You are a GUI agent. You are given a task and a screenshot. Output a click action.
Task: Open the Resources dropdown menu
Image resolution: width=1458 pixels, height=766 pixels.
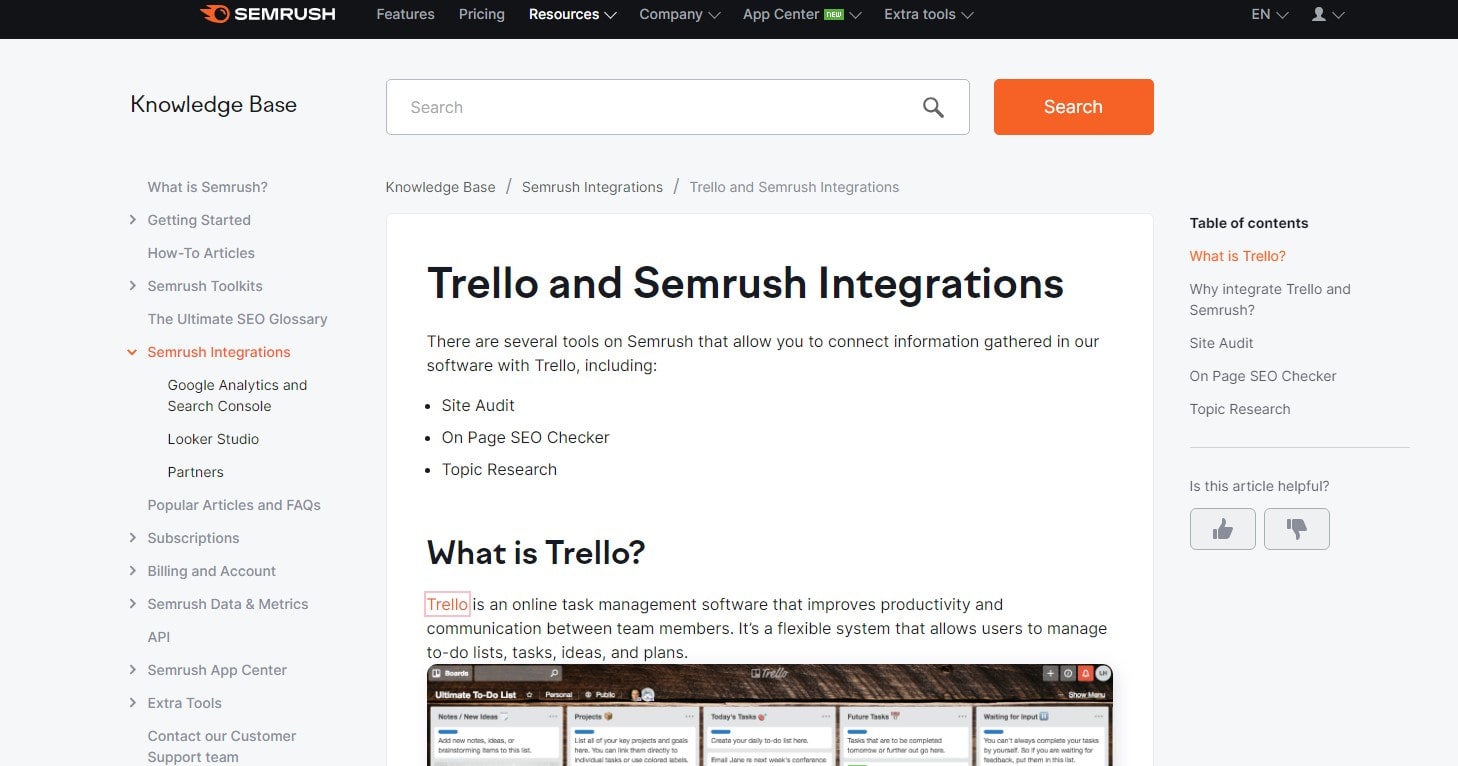pyautogui.click(x=572, y=14)
